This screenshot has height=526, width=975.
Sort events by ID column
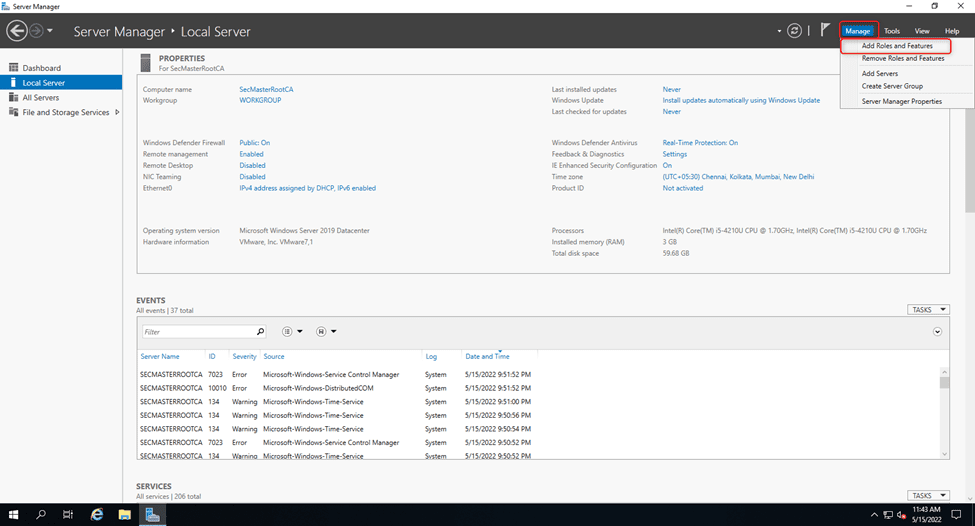[212, 356]
